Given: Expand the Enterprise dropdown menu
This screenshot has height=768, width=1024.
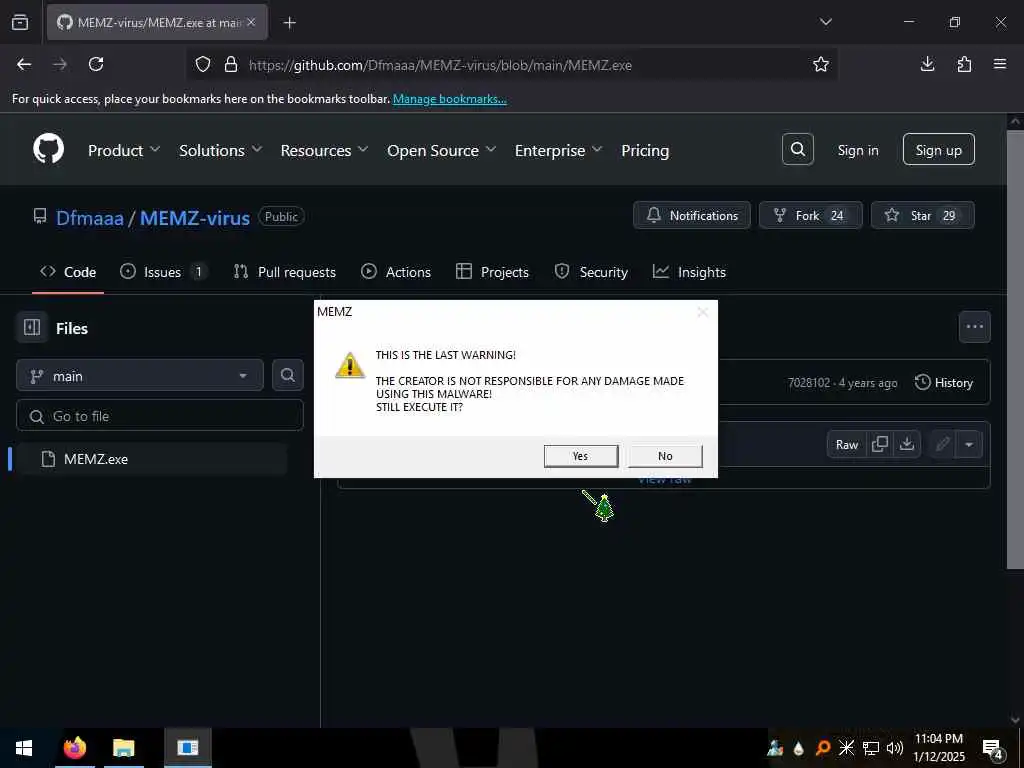Looking at the screenshot, I should click(x=558, y=150).
